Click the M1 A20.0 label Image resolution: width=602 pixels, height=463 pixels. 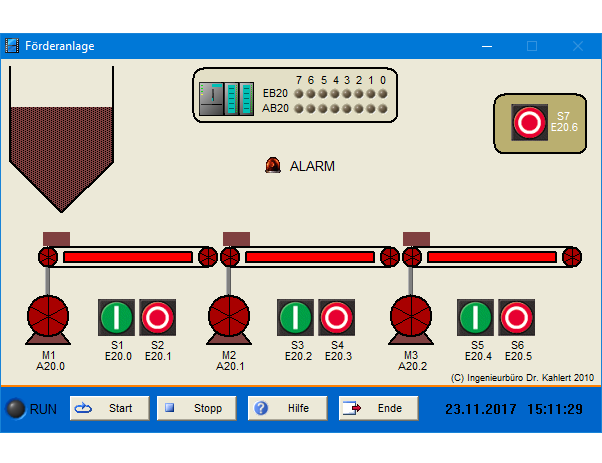50,361
